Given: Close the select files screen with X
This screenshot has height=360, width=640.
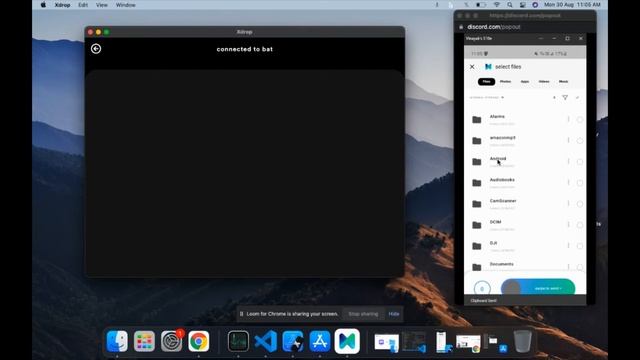Looking at the screenshot, I should point(472,67).
